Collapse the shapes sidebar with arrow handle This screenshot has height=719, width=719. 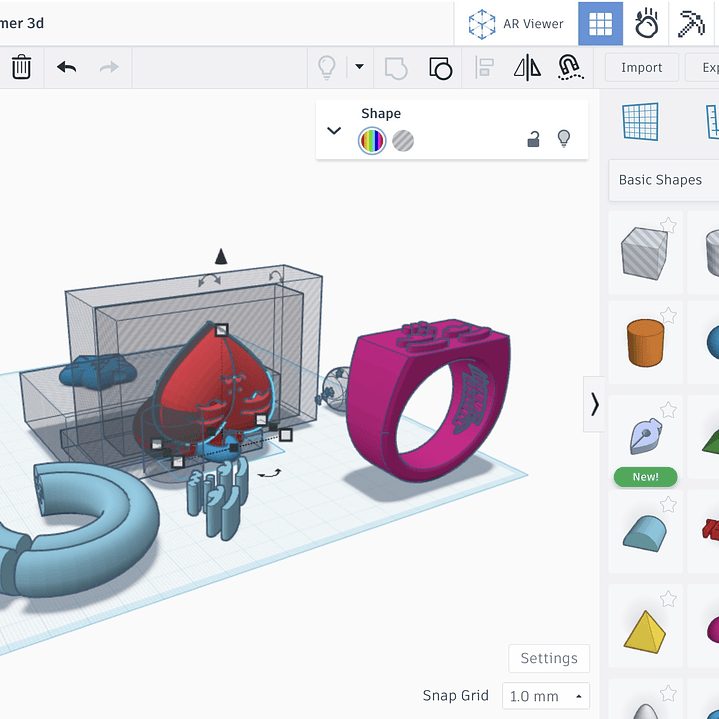tap(595, 404)
